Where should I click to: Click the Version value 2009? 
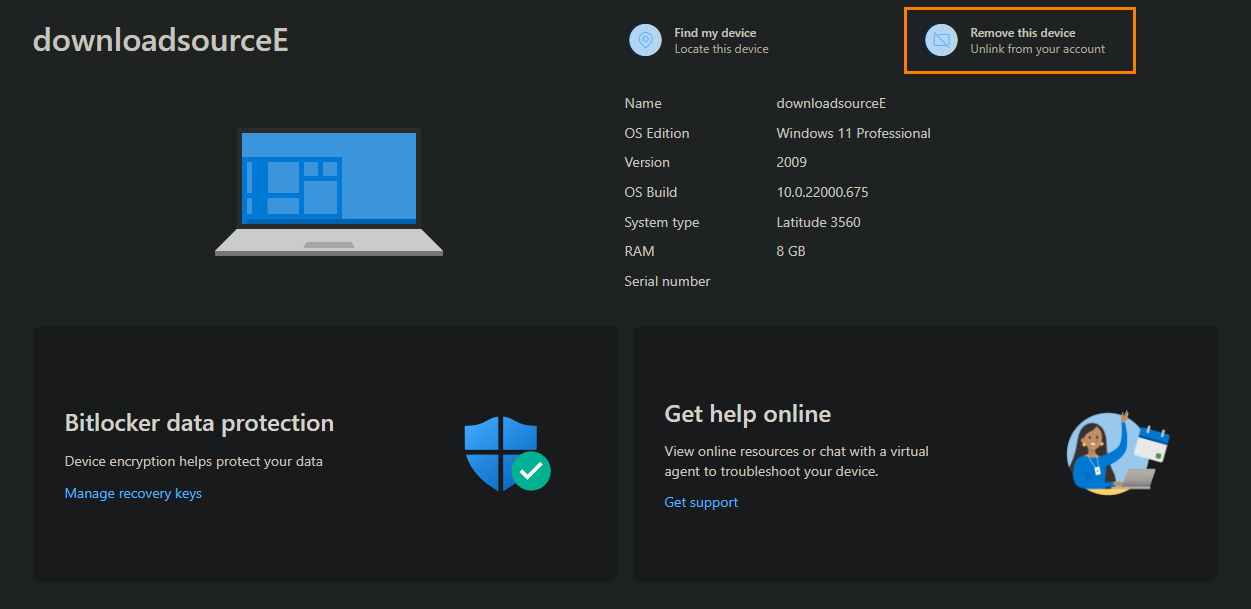pos(791,162)
